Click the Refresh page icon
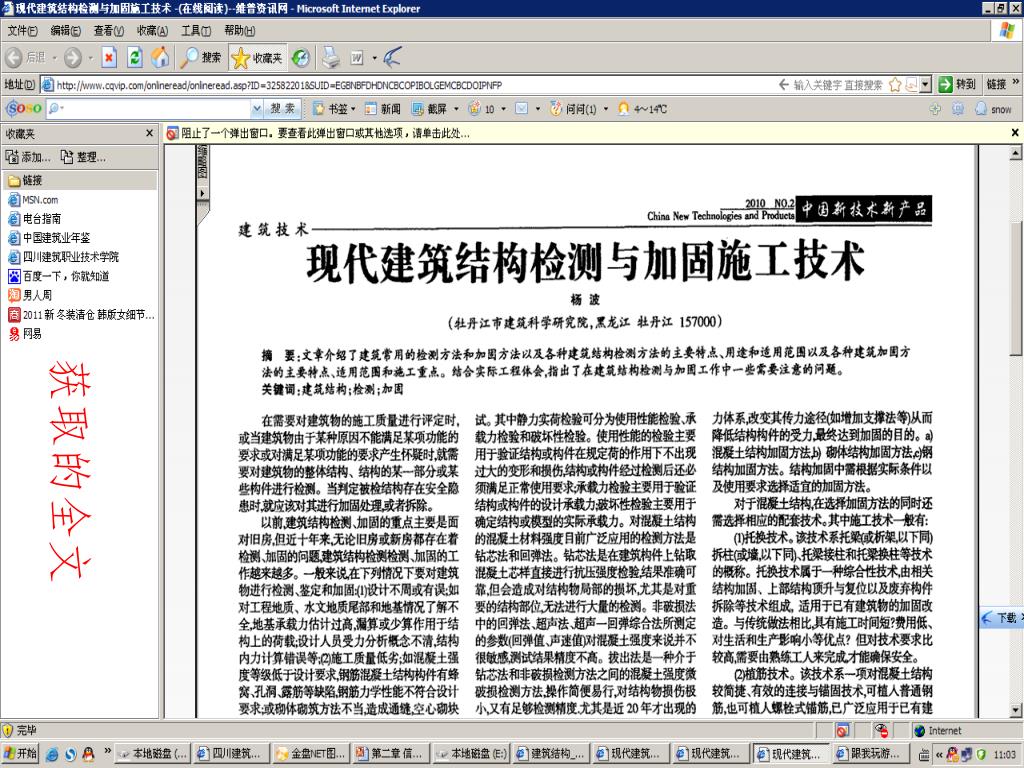 point(135,58)
